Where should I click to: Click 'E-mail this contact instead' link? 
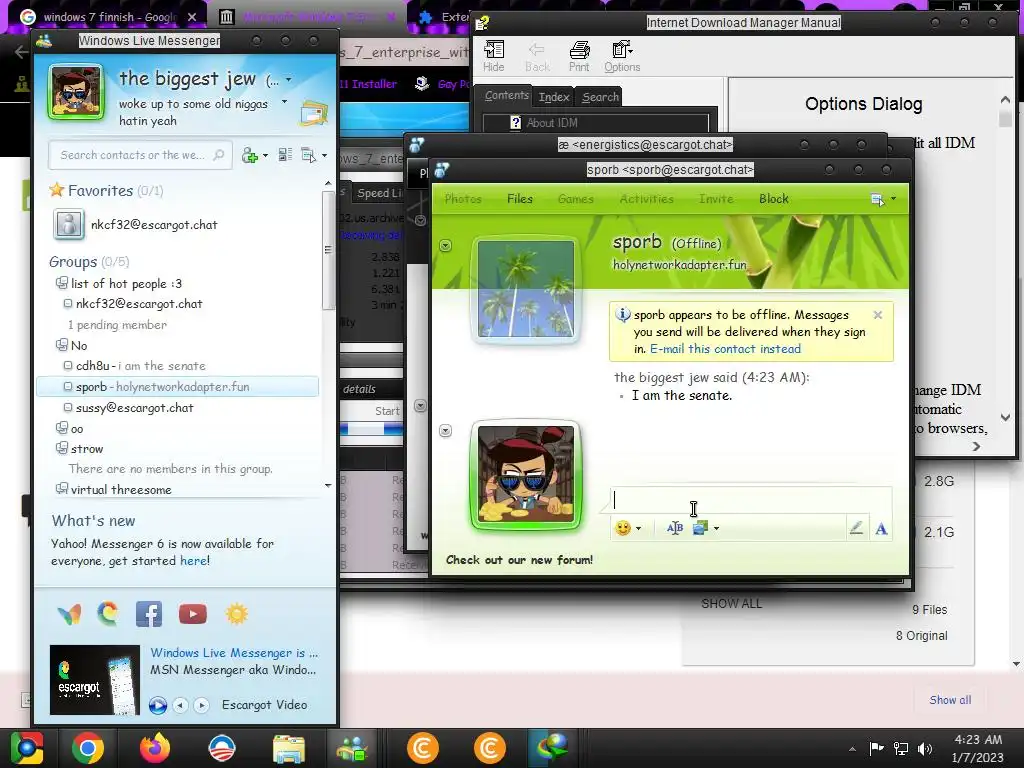tap(725, 349)
